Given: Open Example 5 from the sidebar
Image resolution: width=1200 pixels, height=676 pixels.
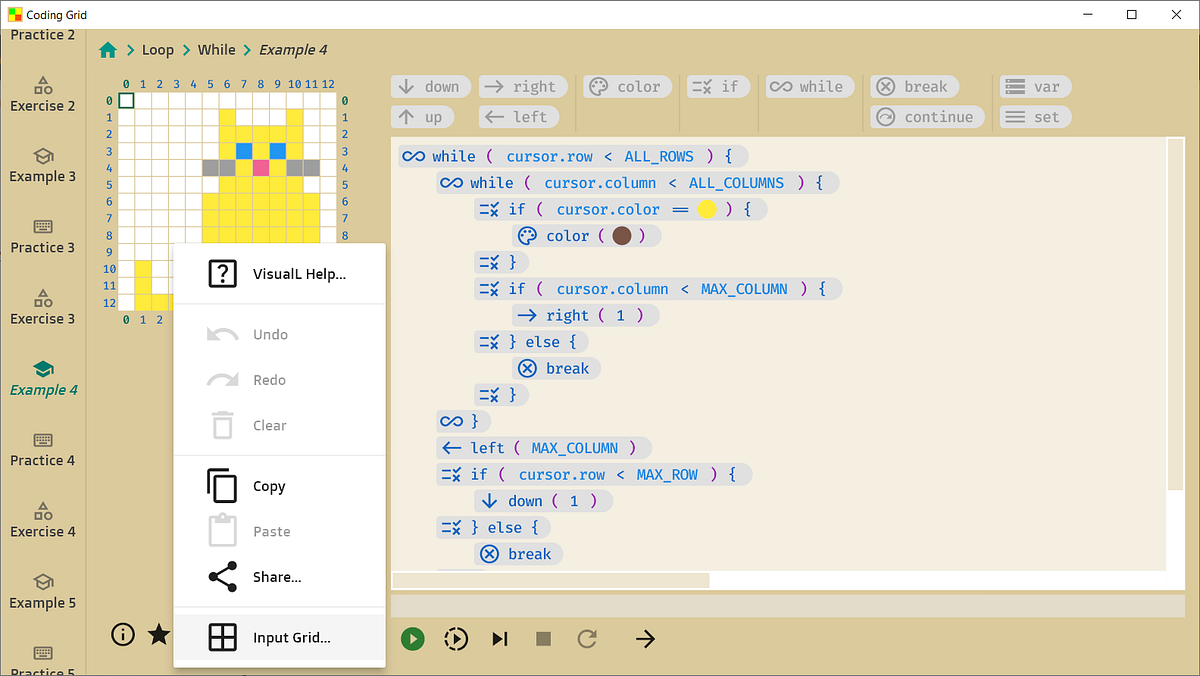Looking at the screenshot, I should pos(43,591).
